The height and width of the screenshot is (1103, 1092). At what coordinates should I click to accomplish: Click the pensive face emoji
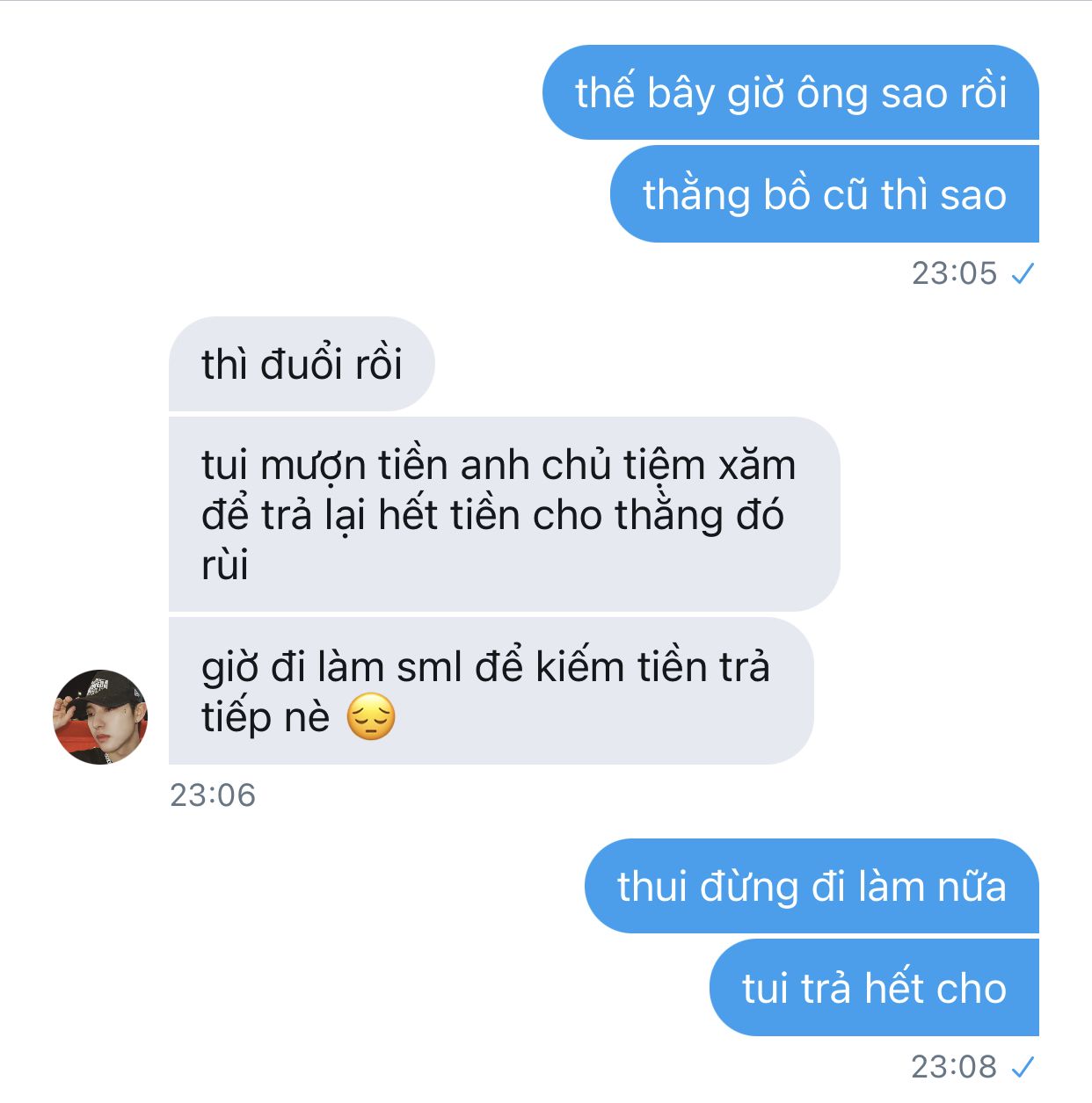(371, 716)
